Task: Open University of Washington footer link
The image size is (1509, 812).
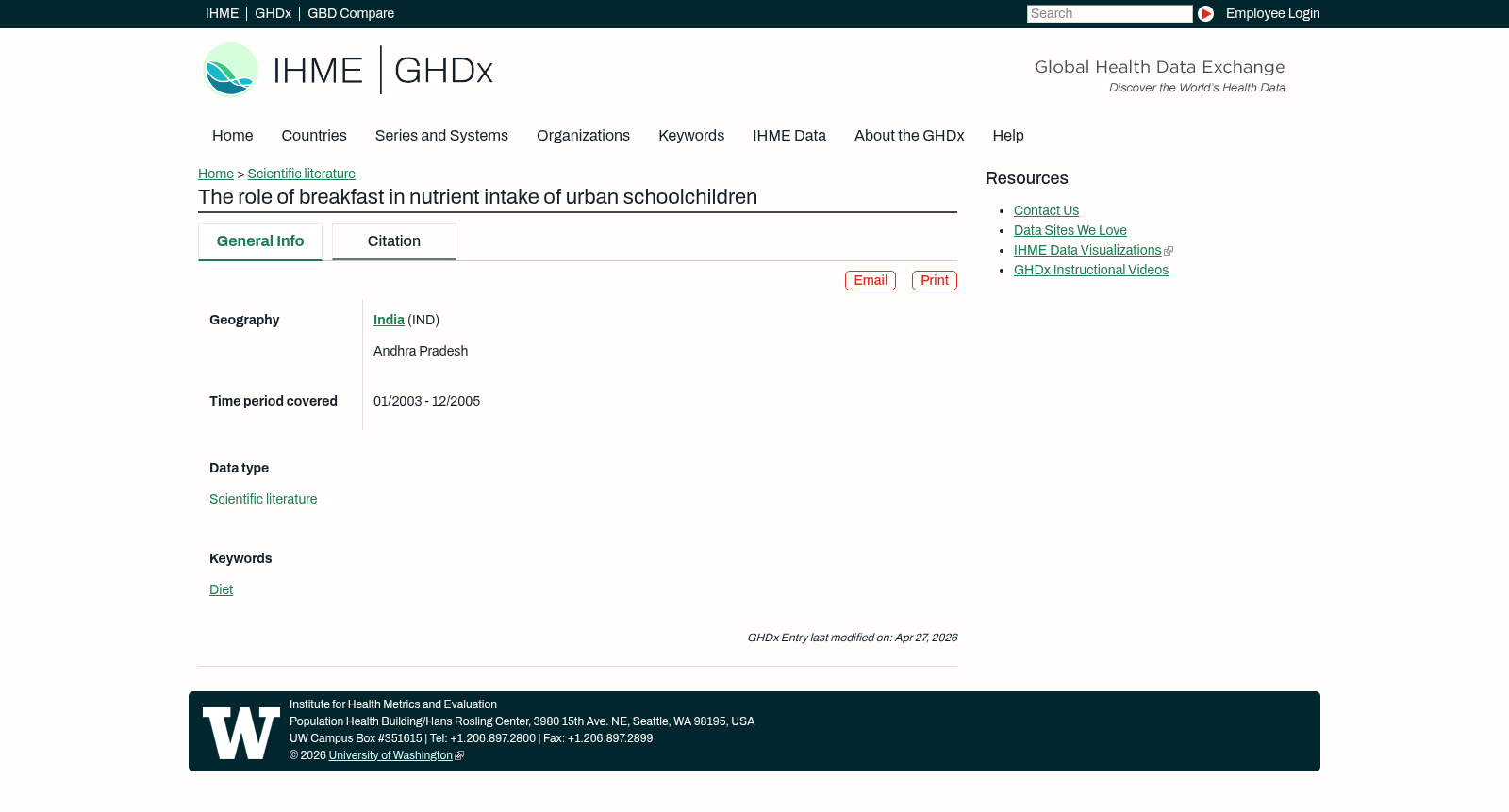Action: (x=390, y=755)
